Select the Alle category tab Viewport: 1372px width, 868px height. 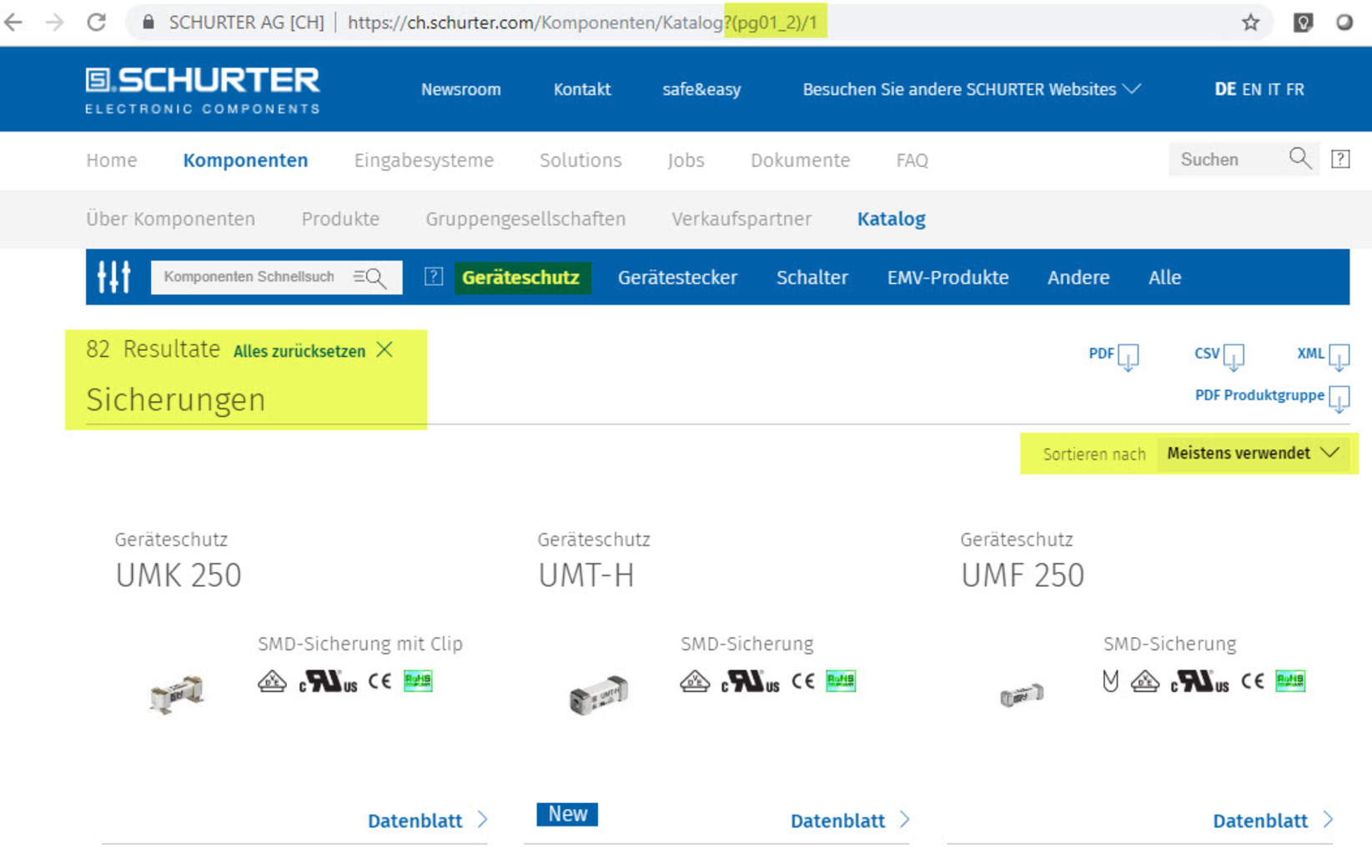[x=1164, y=278]
